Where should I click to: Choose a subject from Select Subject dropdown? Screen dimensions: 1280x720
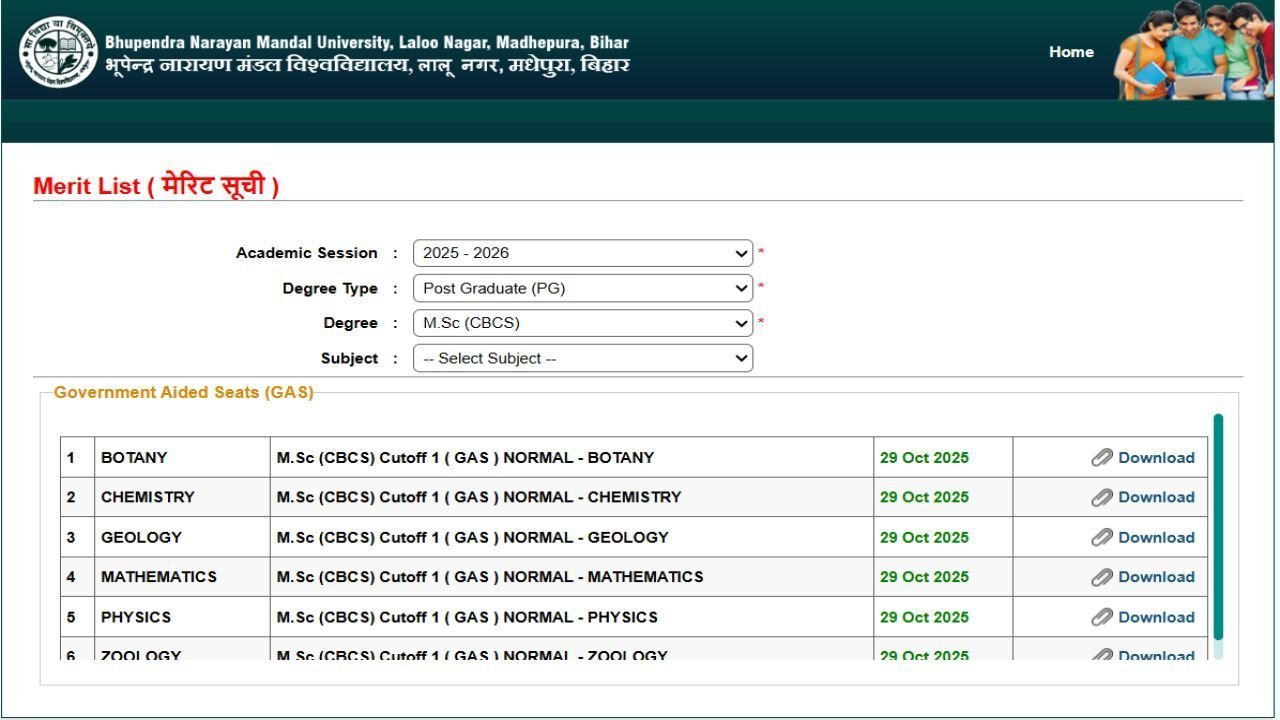point(583,358)
